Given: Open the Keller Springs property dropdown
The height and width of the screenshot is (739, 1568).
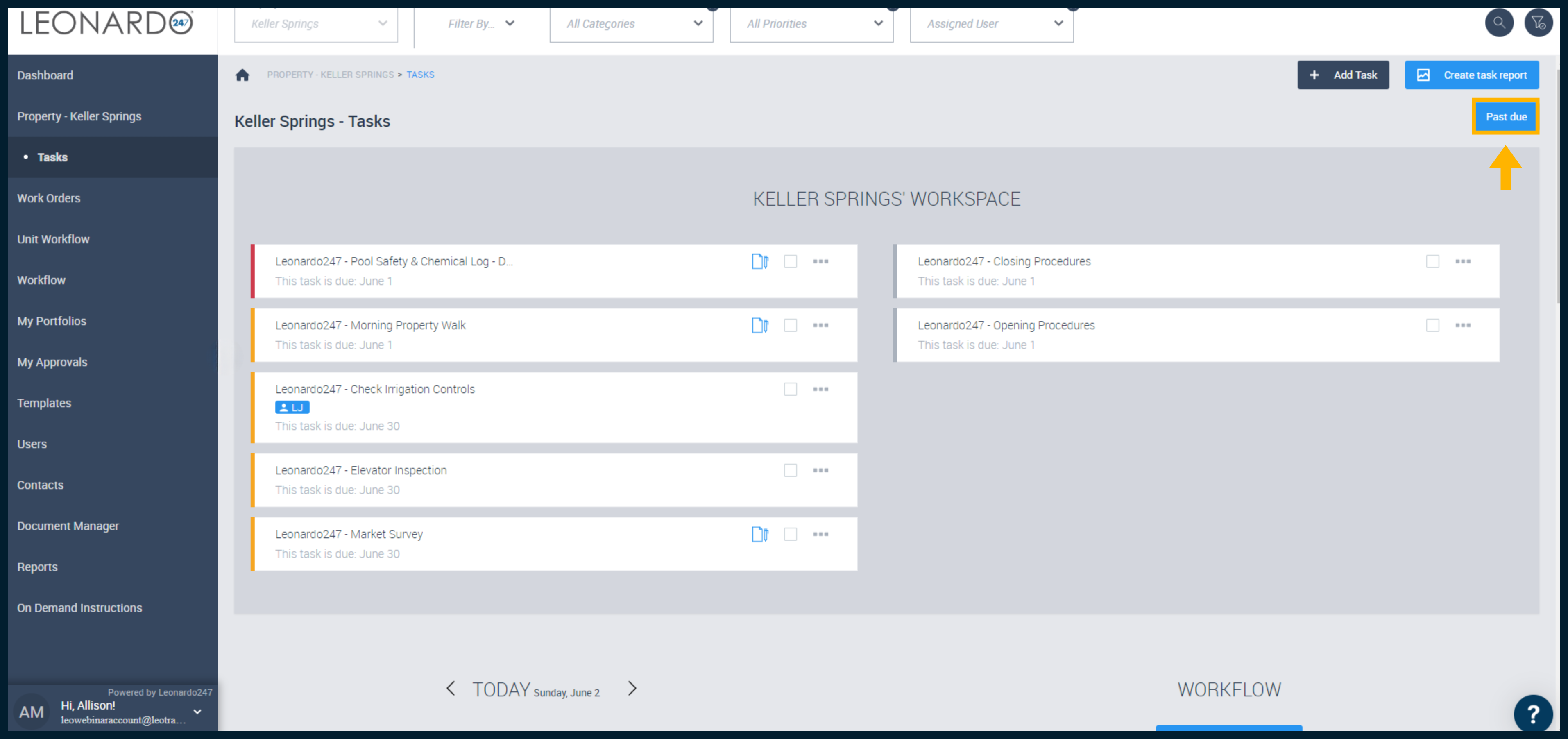Looking at the screenshot, I should pyautogui.click(x=316, y=24).
